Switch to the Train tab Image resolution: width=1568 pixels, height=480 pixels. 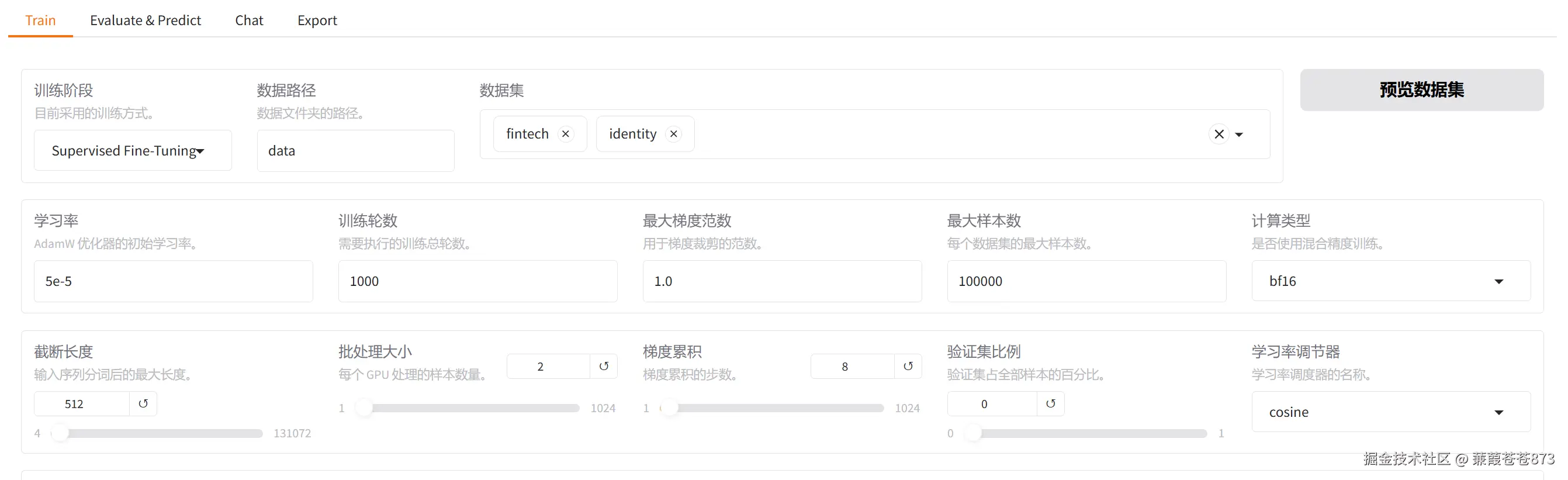point(40,20)
